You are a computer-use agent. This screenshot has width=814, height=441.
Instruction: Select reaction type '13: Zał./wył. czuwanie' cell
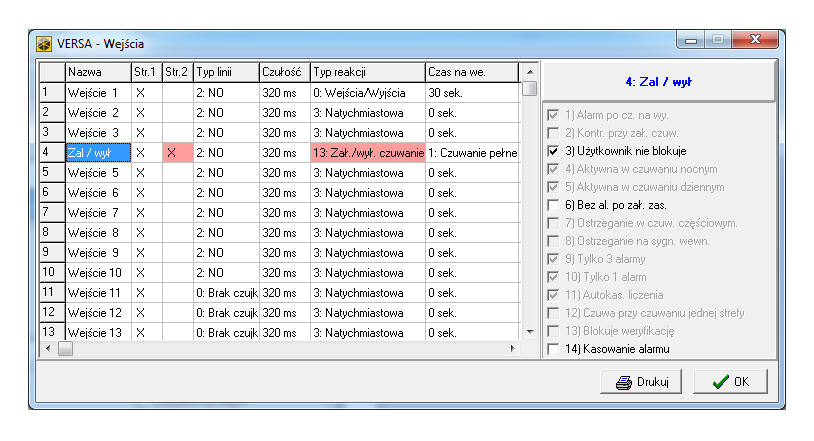[x=366, y=152]
